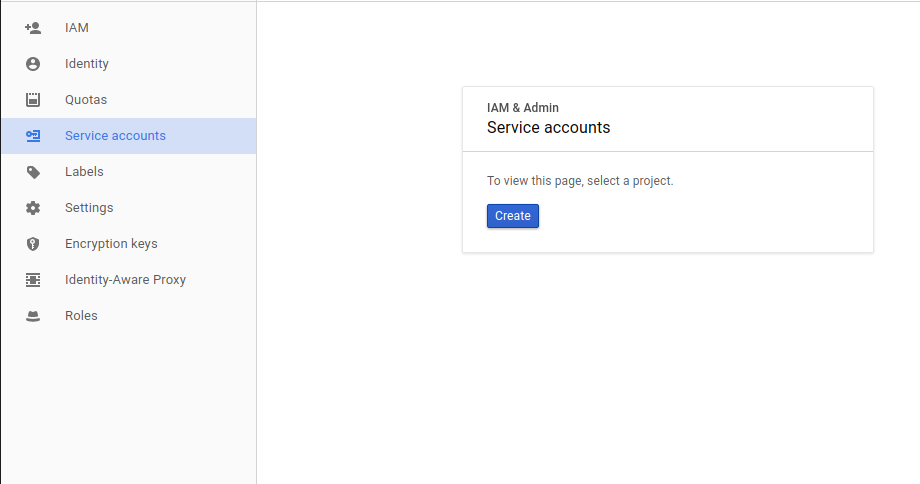Select Quotas in the sidebar
The height and width of the screenshot is (484, 920).
[128, 100]
